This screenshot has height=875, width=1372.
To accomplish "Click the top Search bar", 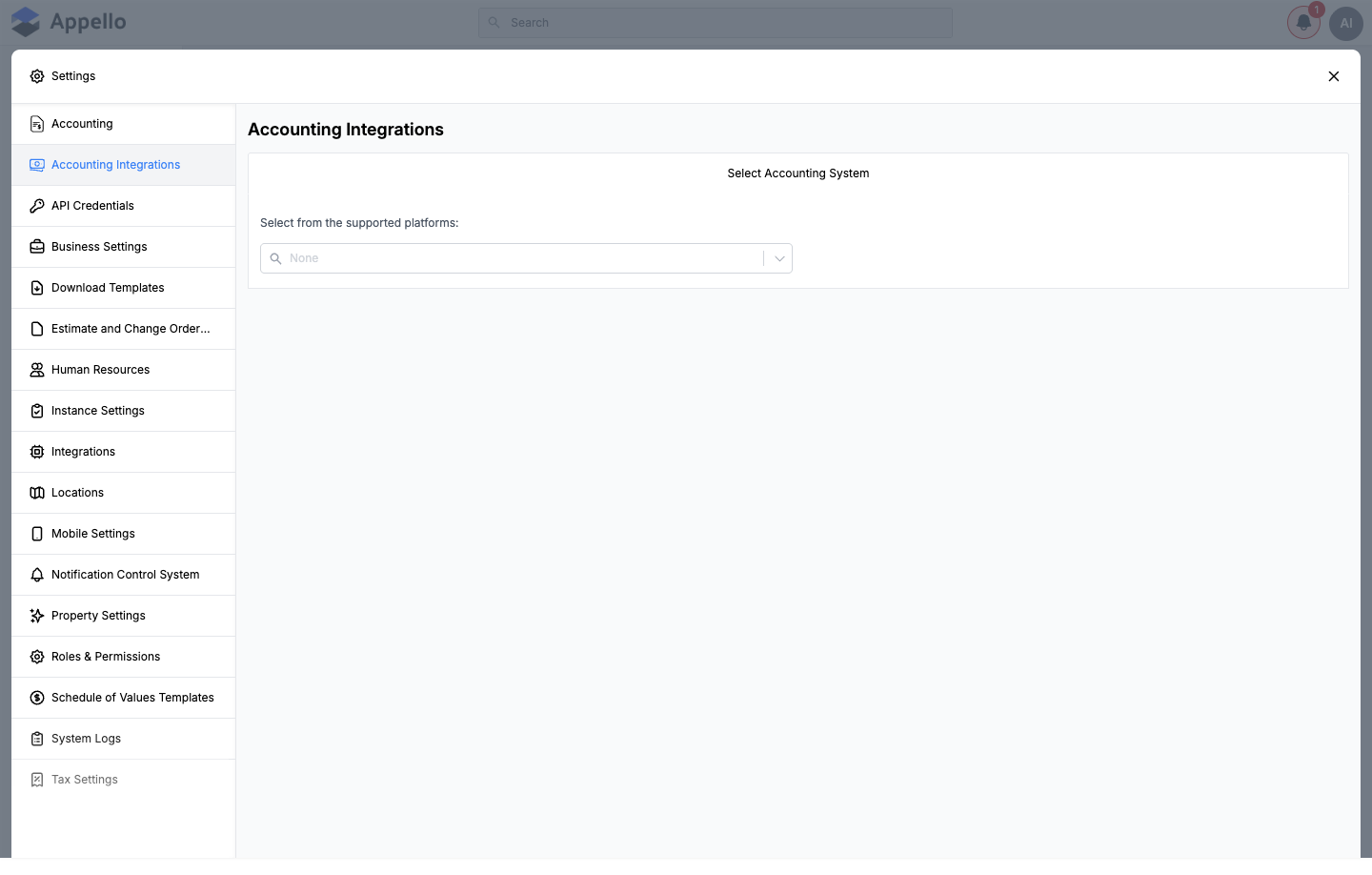I will [x=715, y=23].
